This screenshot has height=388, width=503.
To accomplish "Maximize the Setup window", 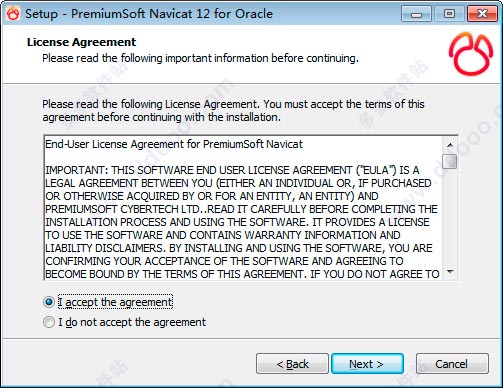I will pos(449,14).
